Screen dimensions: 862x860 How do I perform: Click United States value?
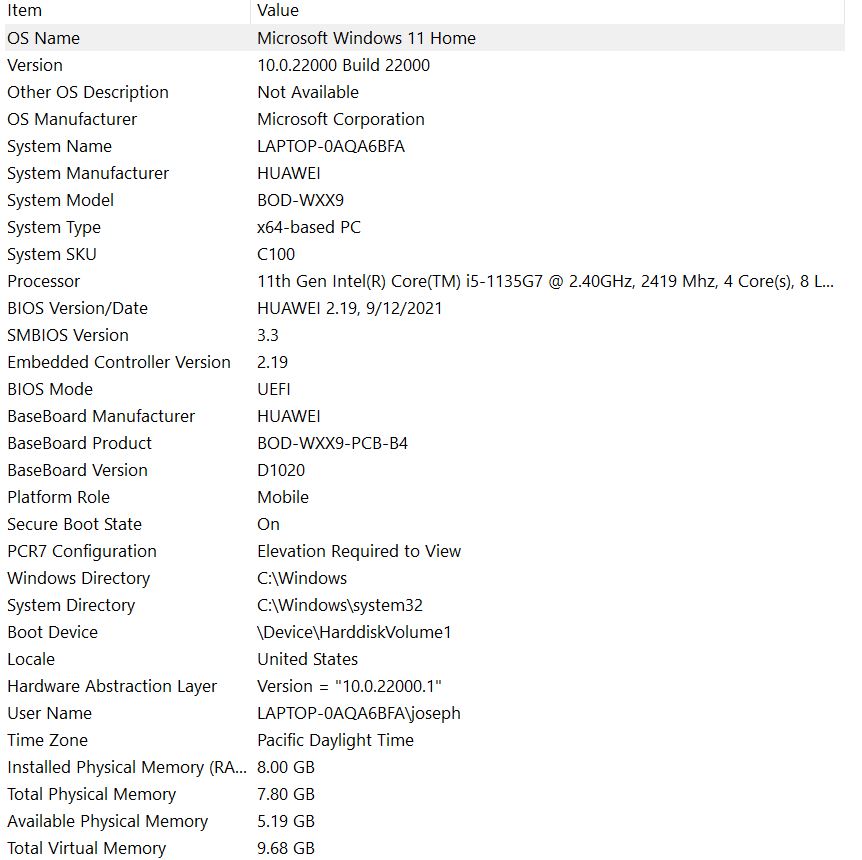tap(307, 659)
